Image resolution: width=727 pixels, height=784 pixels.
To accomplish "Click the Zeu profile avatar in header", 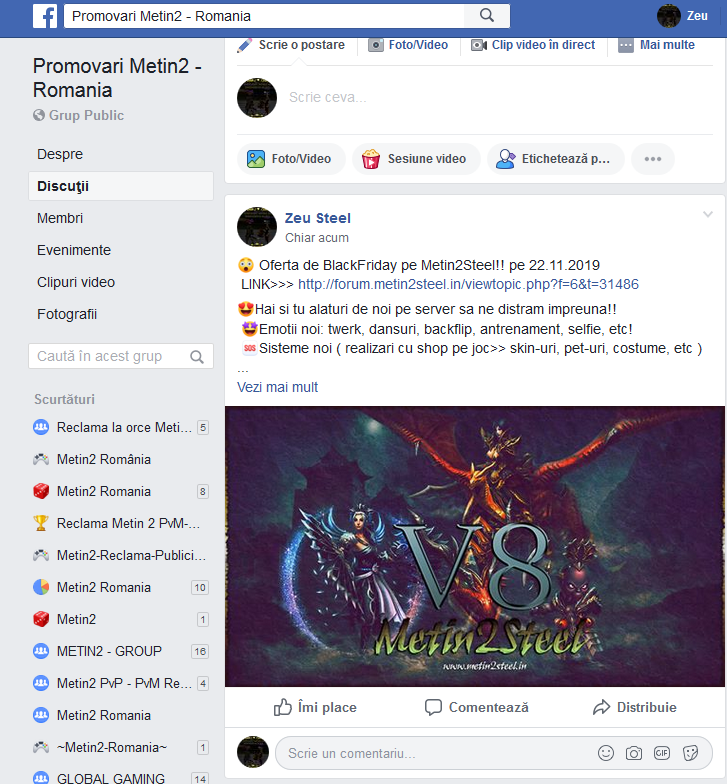I will coord(668,16).
